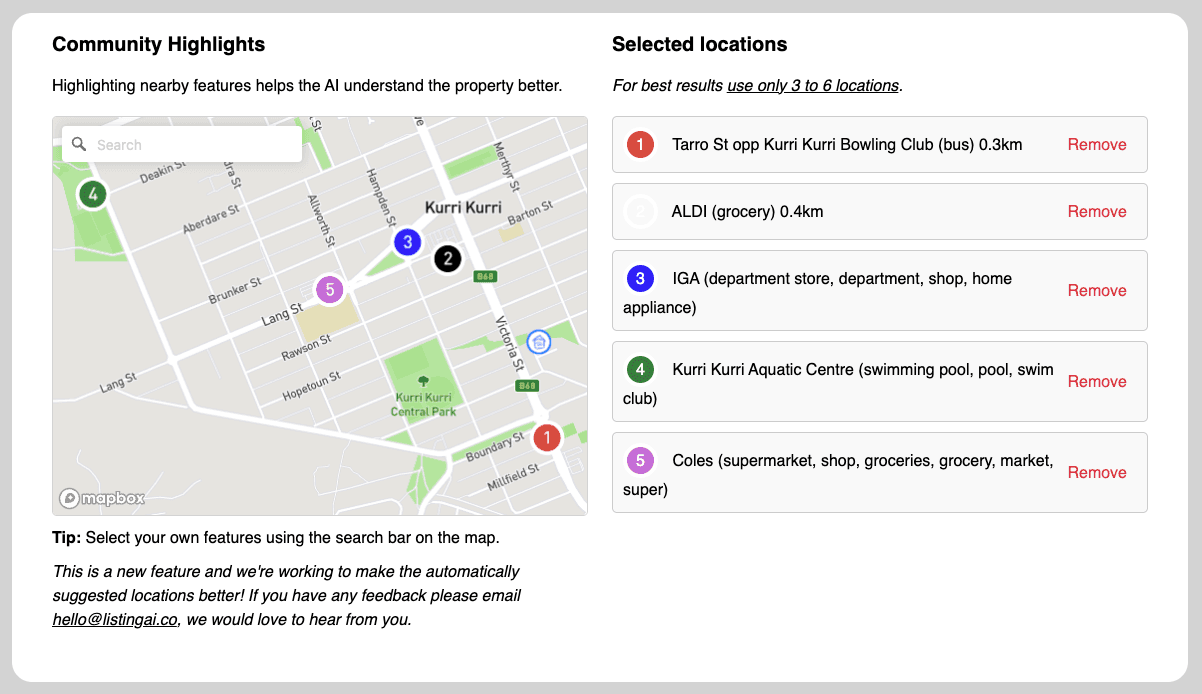Select black map marker 2
This screenshot has height=694, width=1202.
pos(448,259)
